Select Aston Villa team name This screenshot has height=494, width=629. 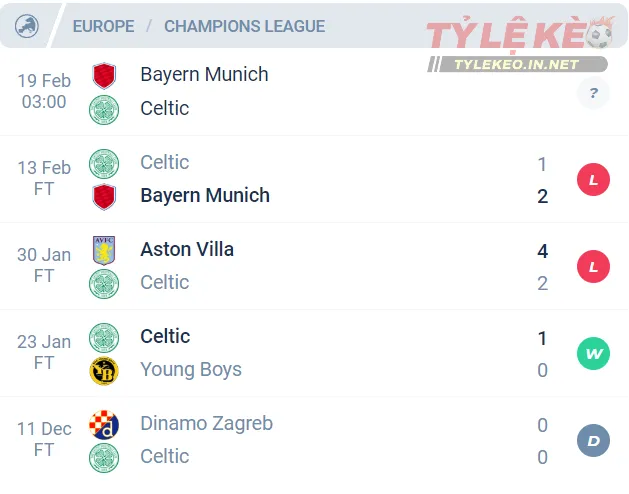[x=187, y=249]
